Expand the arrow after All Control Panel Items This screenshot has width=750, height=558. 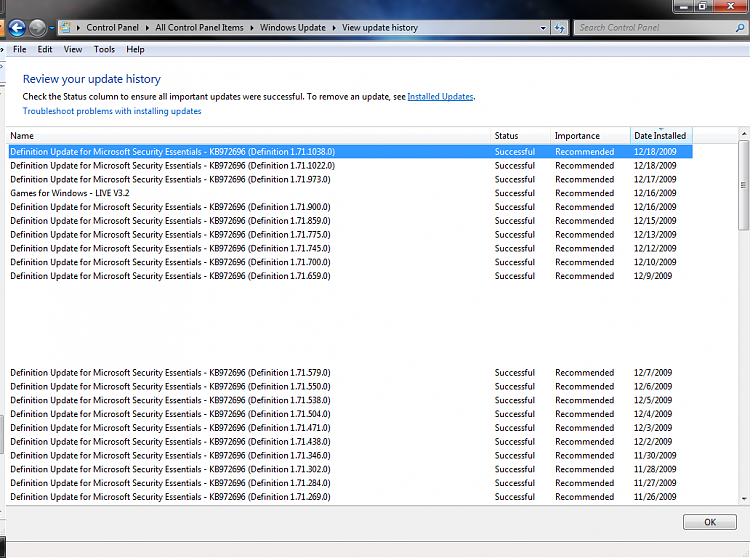click(252, 28)
